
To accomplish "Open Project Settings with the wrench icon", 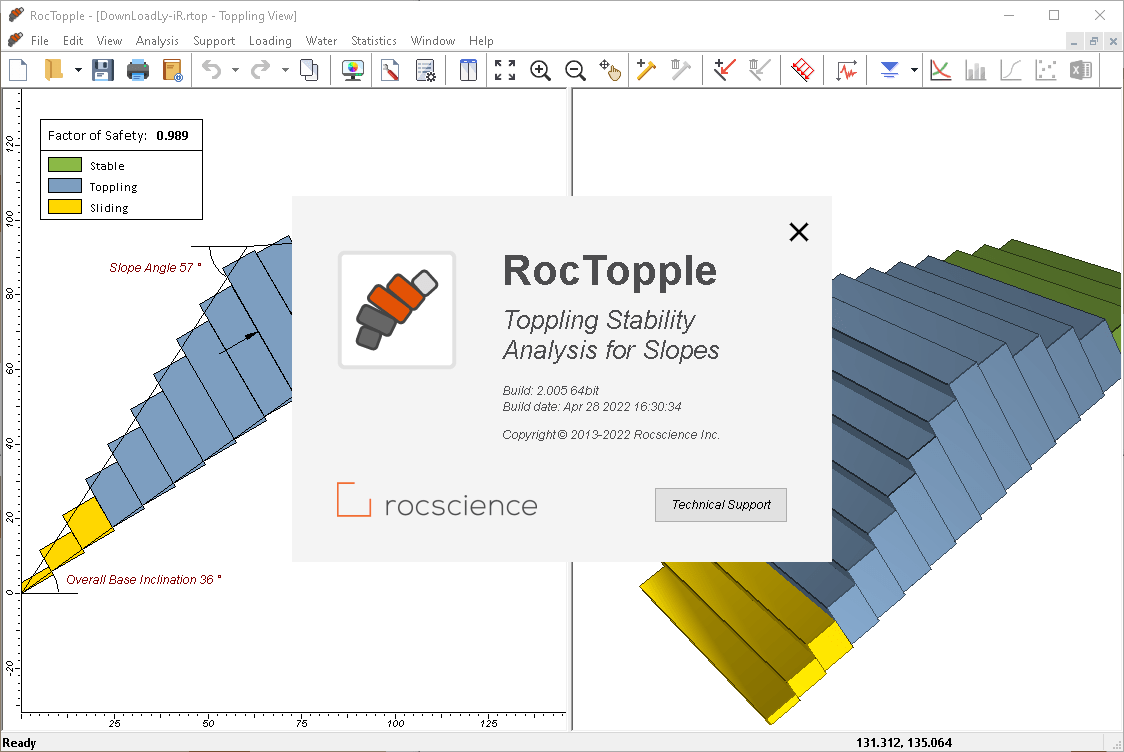I will coord(390,70).
